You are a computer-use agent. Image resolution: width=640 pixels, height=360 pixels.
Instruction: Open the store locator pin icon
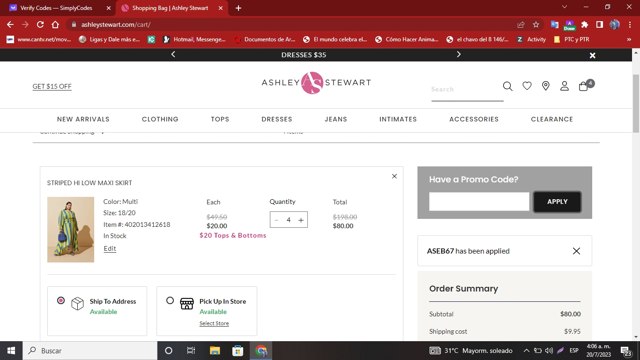coord(546,86)
